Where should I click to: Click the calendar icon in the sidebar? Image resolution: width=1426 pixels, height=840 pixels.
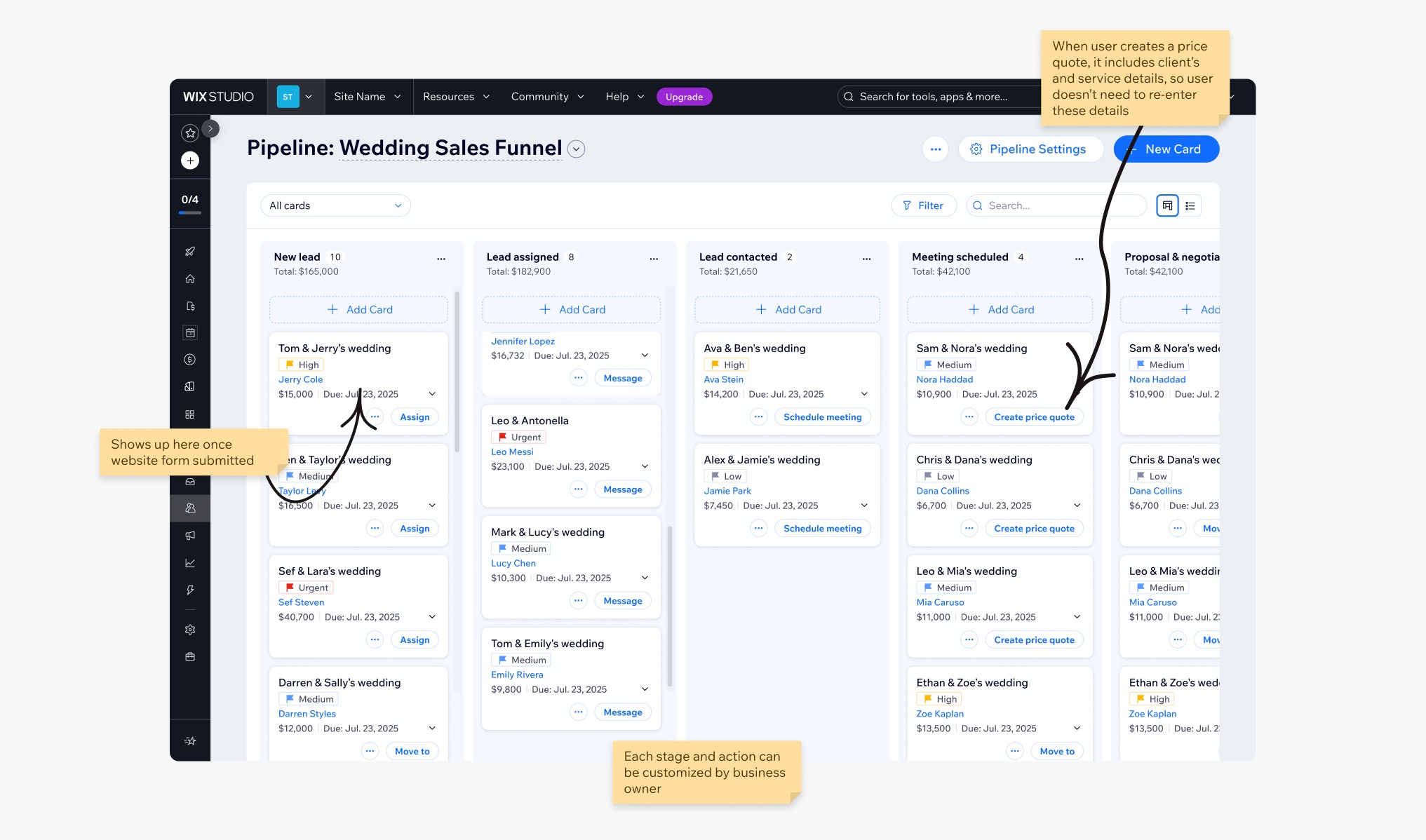[190, 332]
